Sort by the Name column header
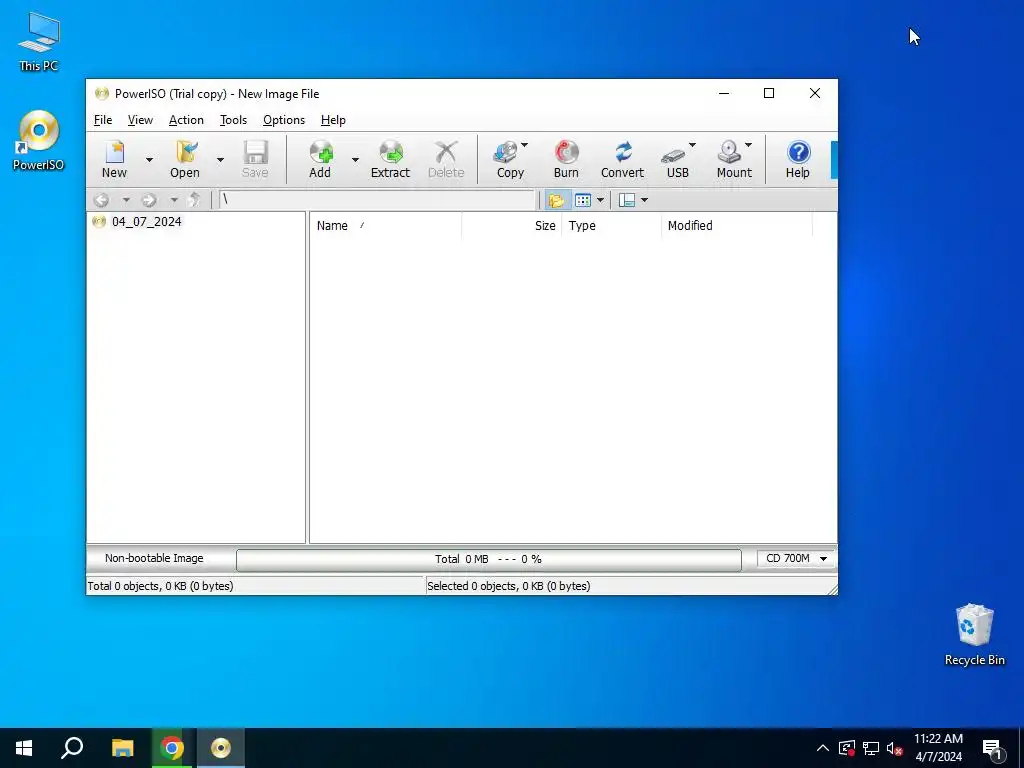This screenshot has width=1024, height=768. pos(386,226)
